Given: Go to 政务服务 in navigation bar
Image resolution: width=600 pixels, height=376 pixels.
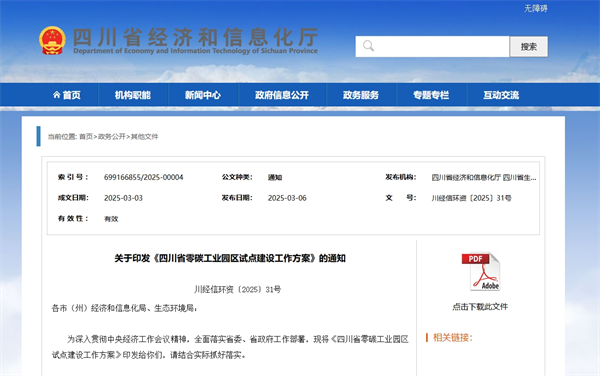Looking at the screenshot, I should click(361, 95).
